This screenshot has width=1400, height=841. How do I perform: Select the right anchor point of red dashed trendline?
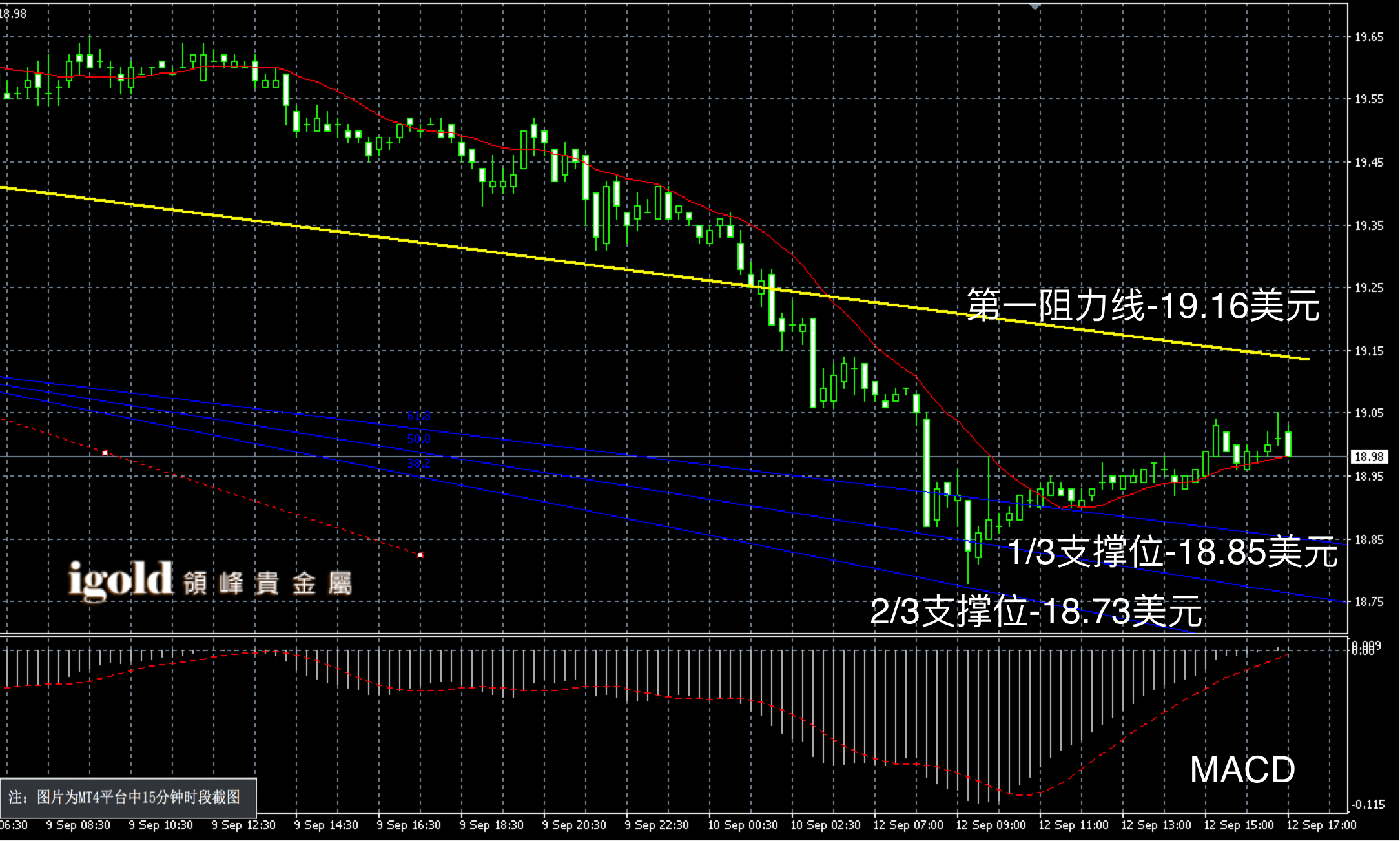tap(421, 555)
